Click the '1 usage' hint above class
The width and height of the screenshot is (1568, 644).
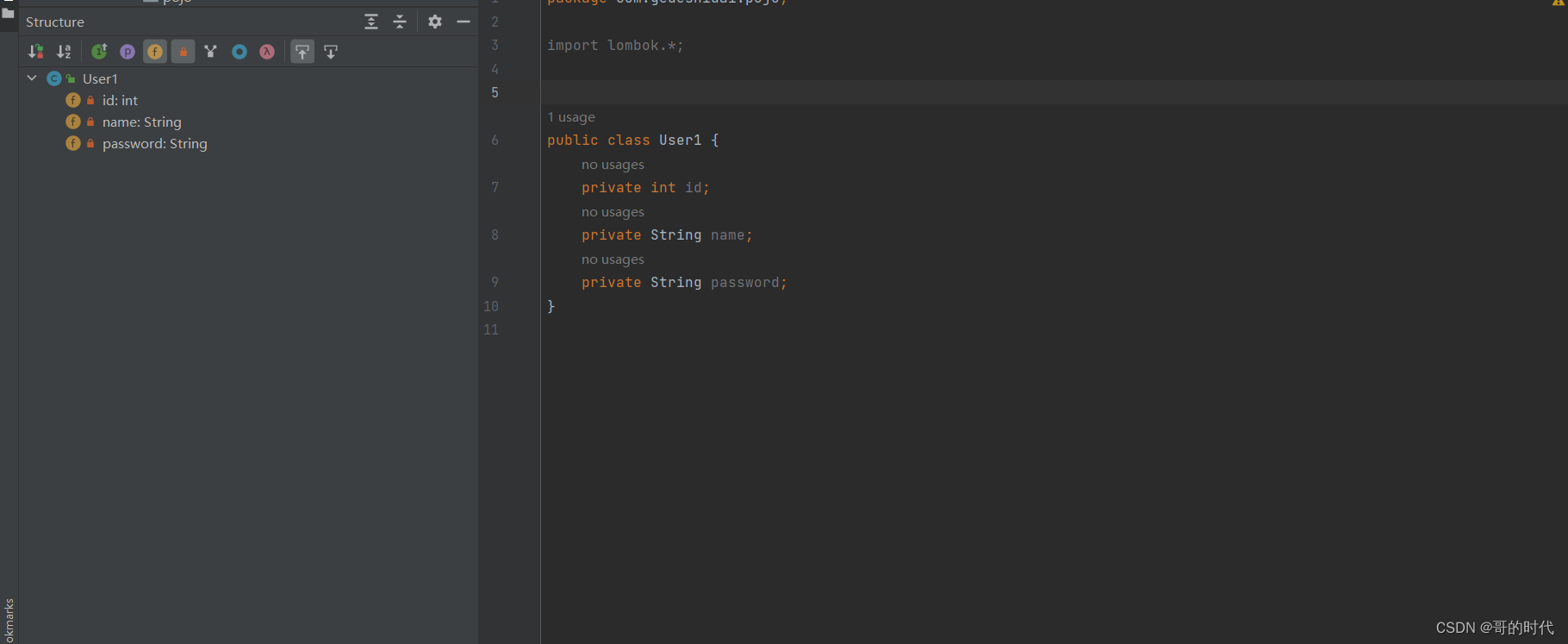(571, 117)
